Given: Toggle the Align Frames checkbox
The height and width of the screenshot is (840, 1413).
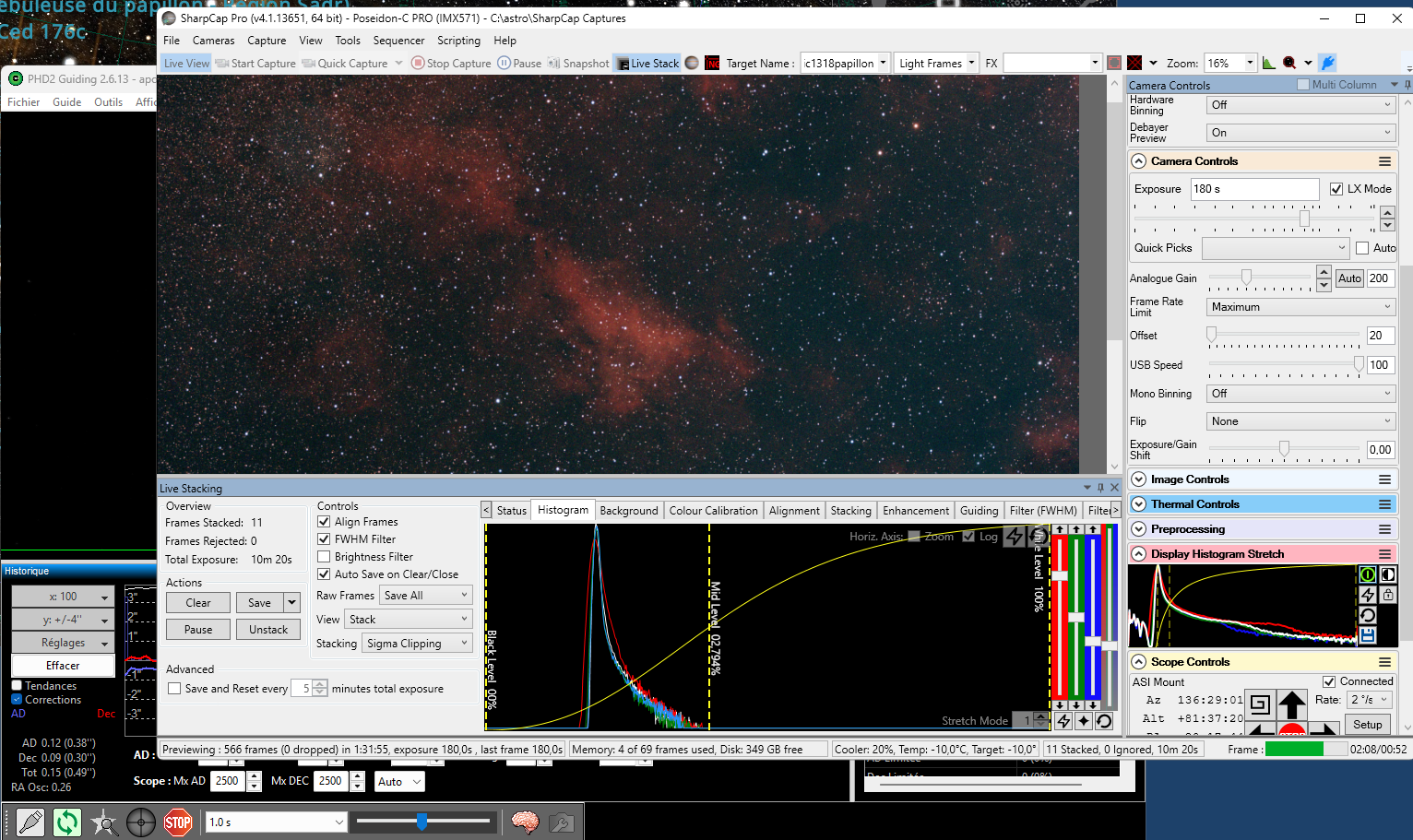Looking at the screenshot, I should 324,522.
